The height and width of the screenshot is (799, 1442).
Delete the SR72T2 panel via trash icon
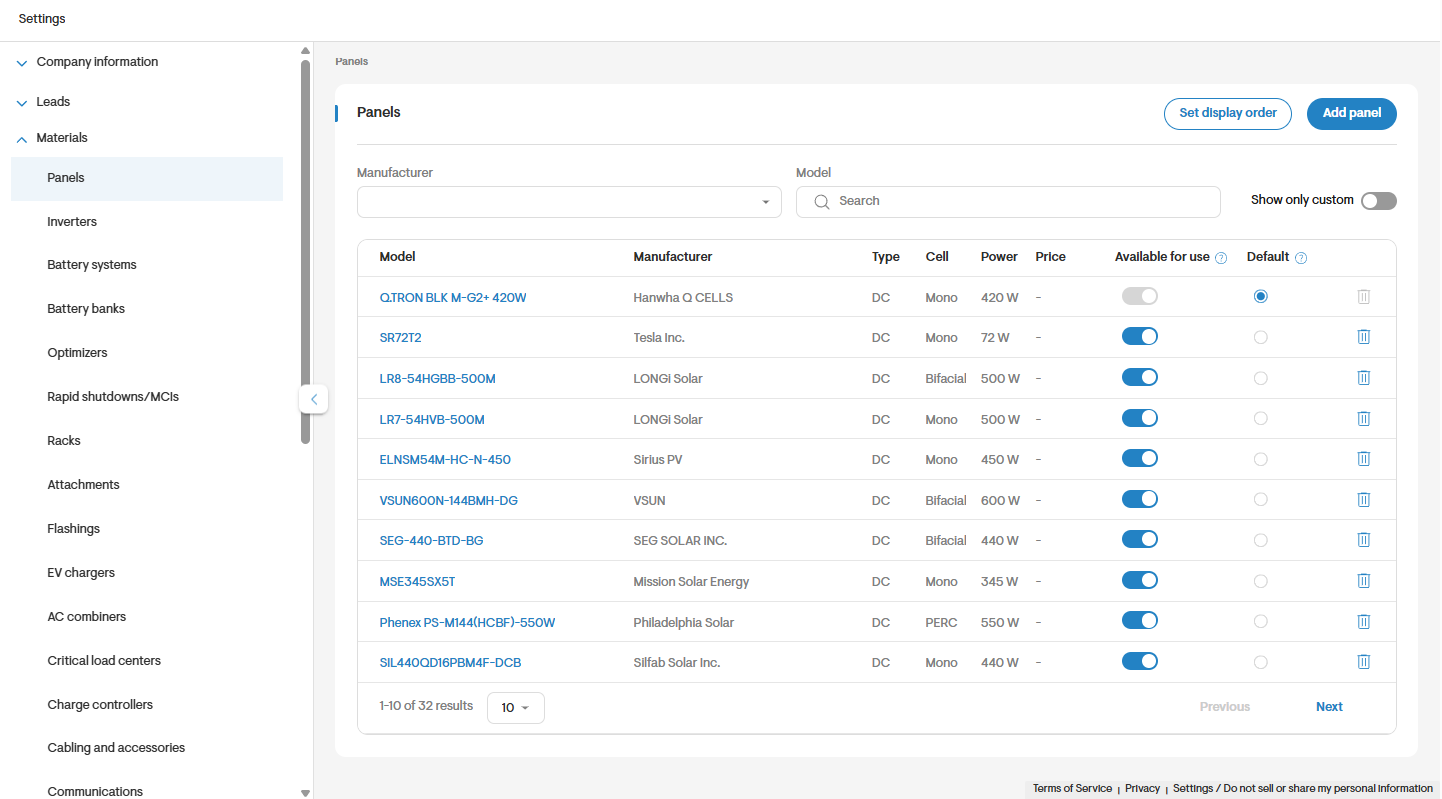tap(1363, 337)
